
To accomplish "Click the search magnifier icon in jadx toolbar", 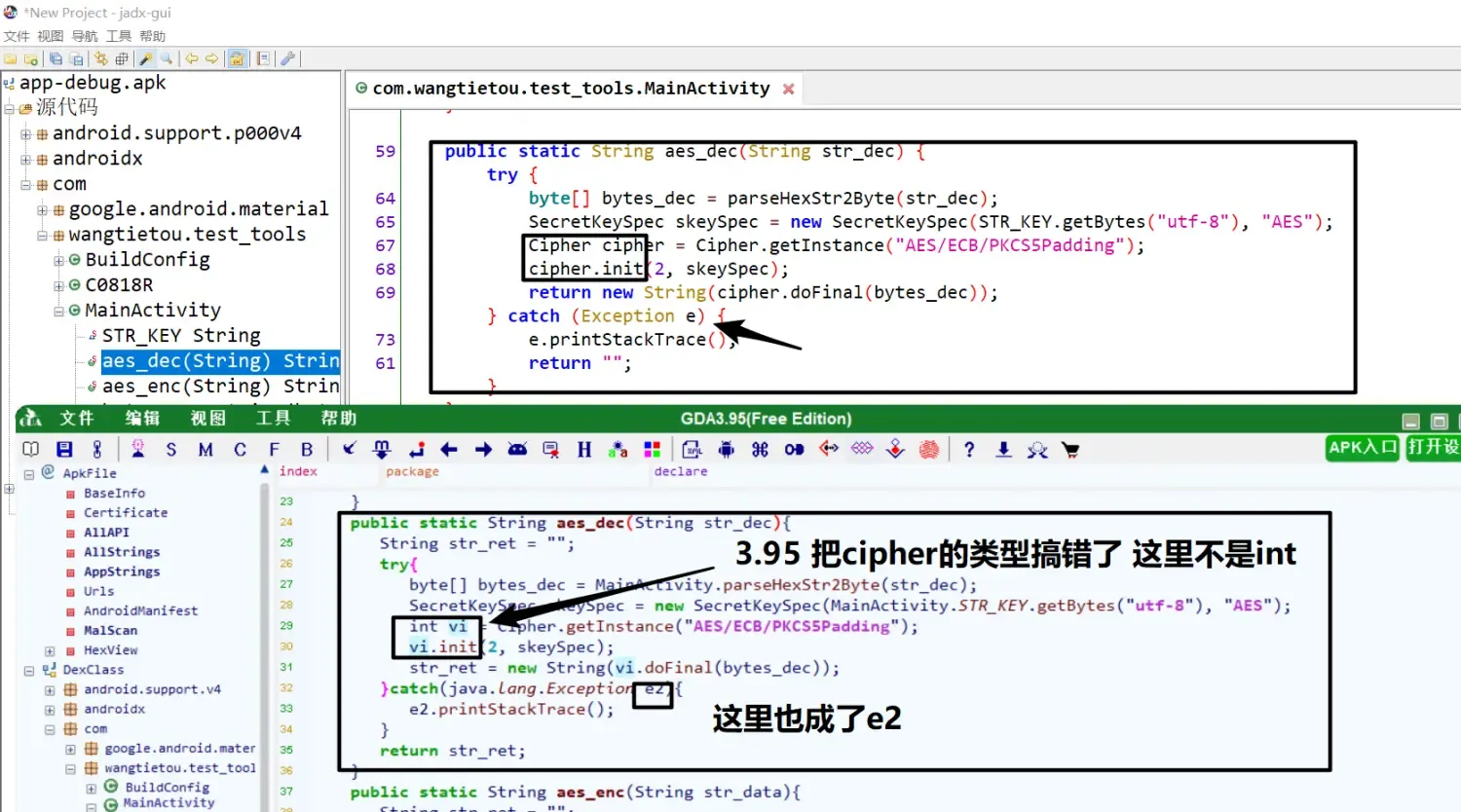I will (166, 58).
